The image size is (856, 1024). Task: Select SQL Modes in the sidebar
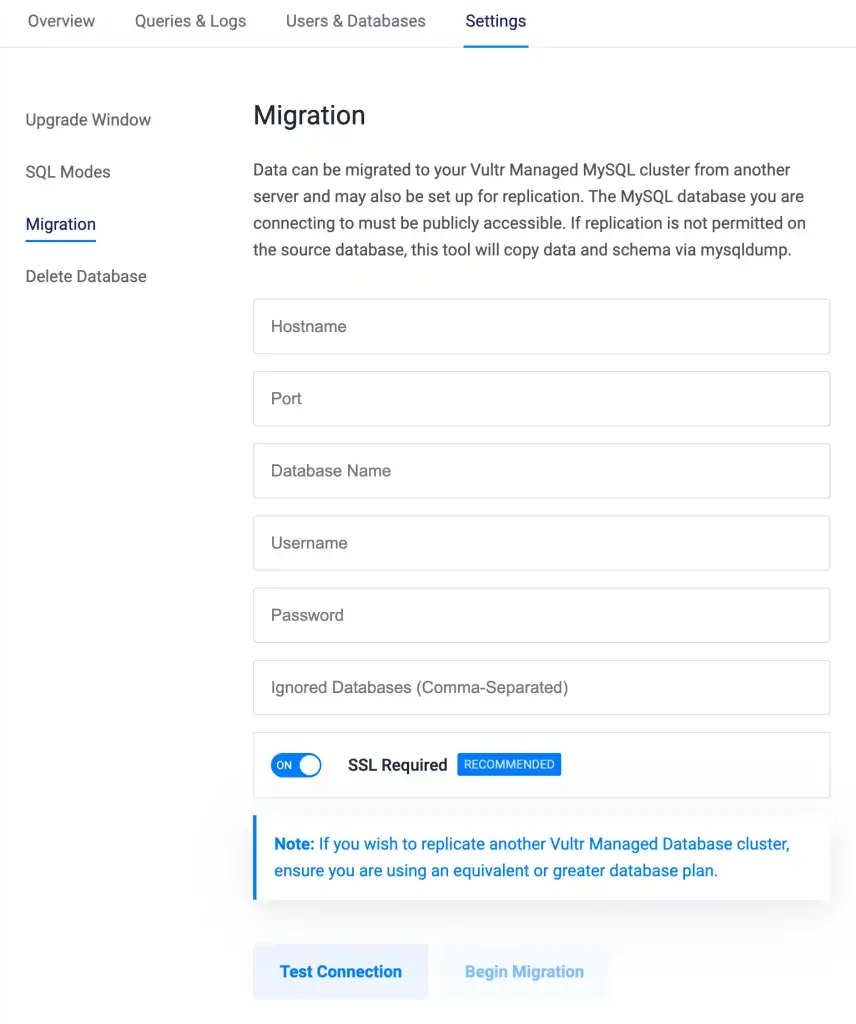[67, 172]
